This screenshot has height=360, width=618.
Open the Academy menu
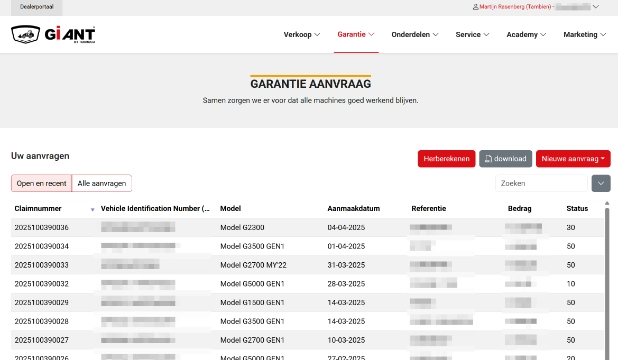tap(526, 35)
